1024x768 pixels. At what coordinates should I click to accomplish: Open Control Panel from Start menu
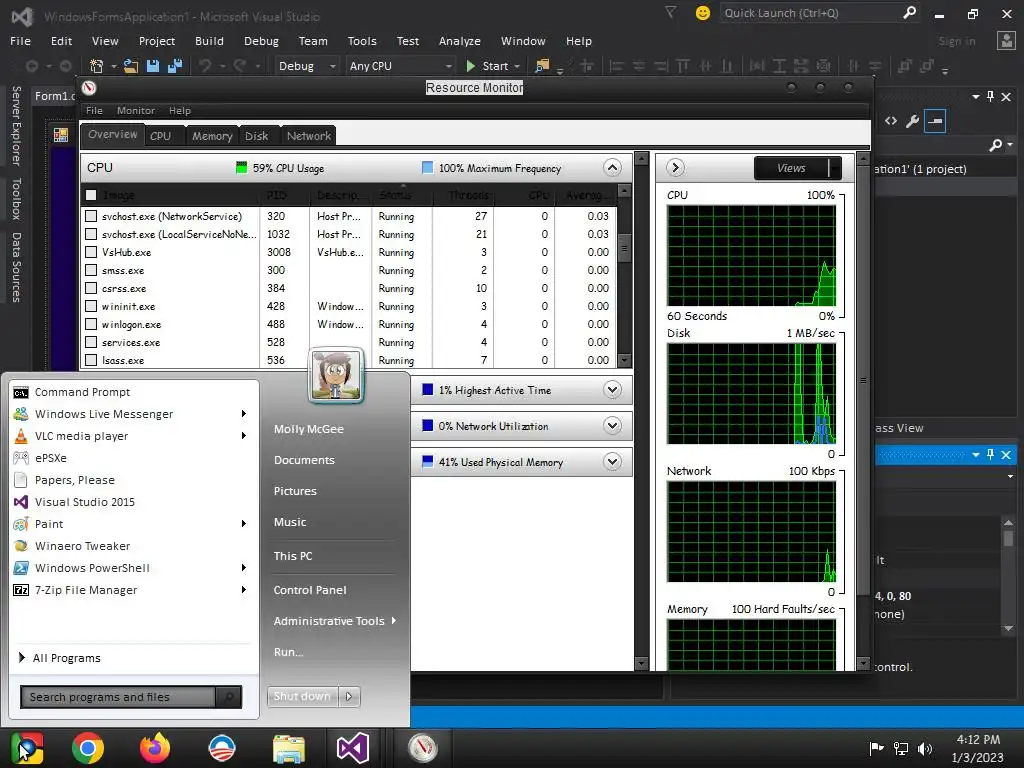pos(310,590)
